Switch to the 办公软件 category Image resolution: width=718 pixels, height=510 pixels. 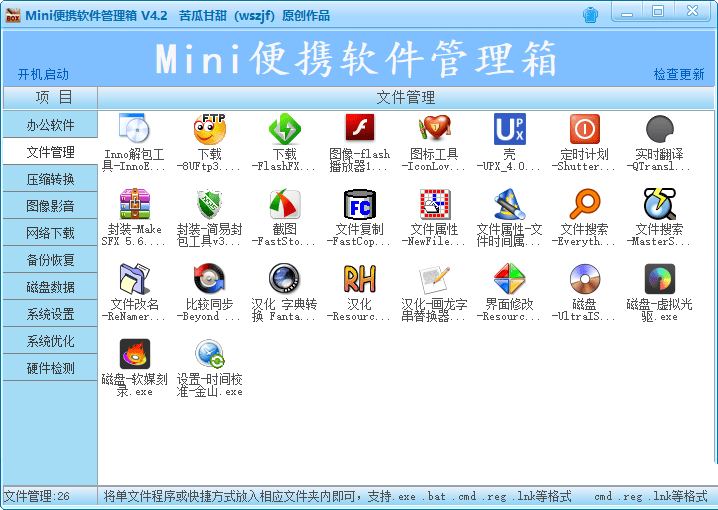point(50,125)
